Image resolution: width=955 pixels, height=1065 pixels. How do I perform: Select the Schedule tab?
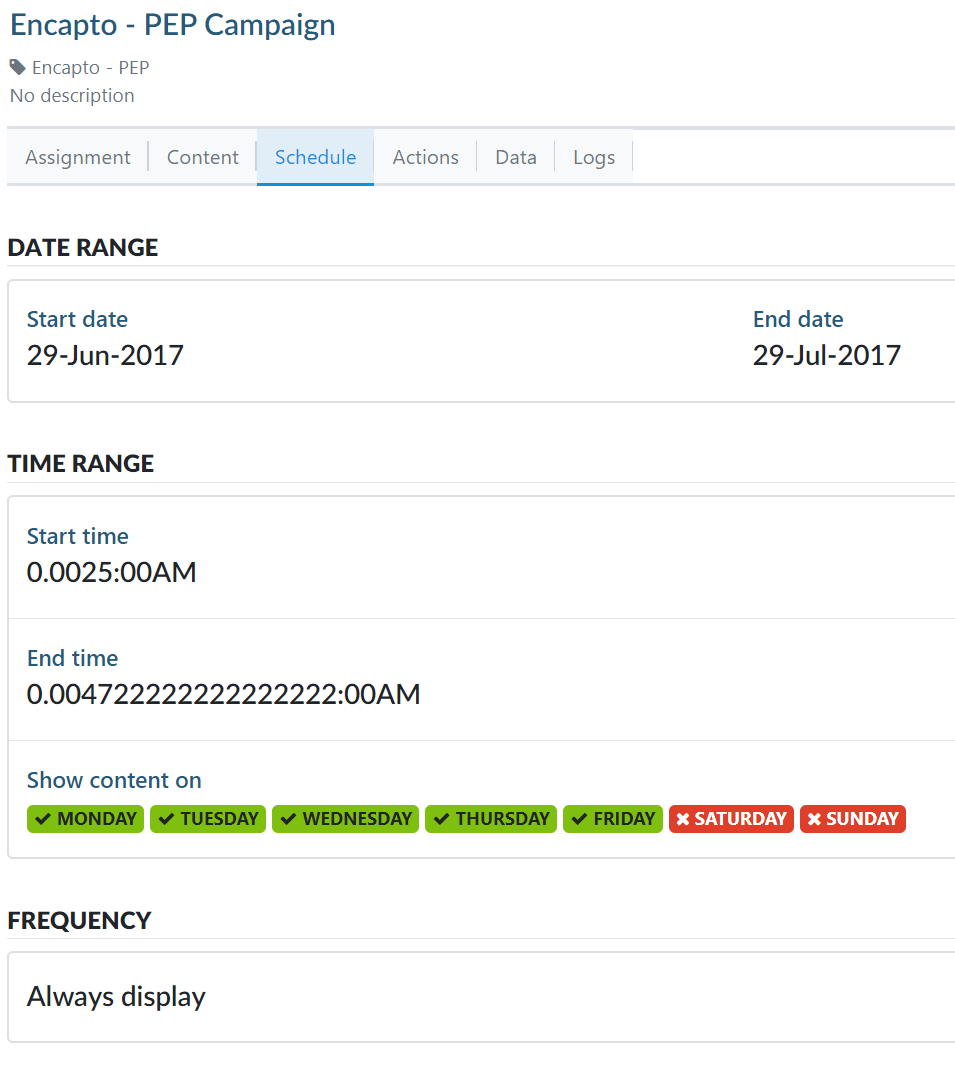[315, 157]
